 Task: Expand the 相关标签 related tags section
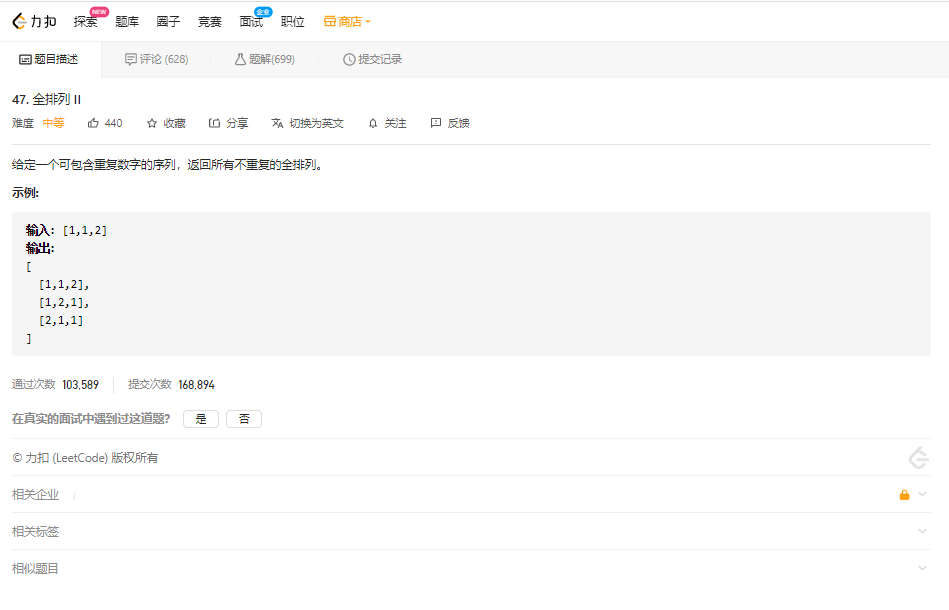[x=471, y=531]
